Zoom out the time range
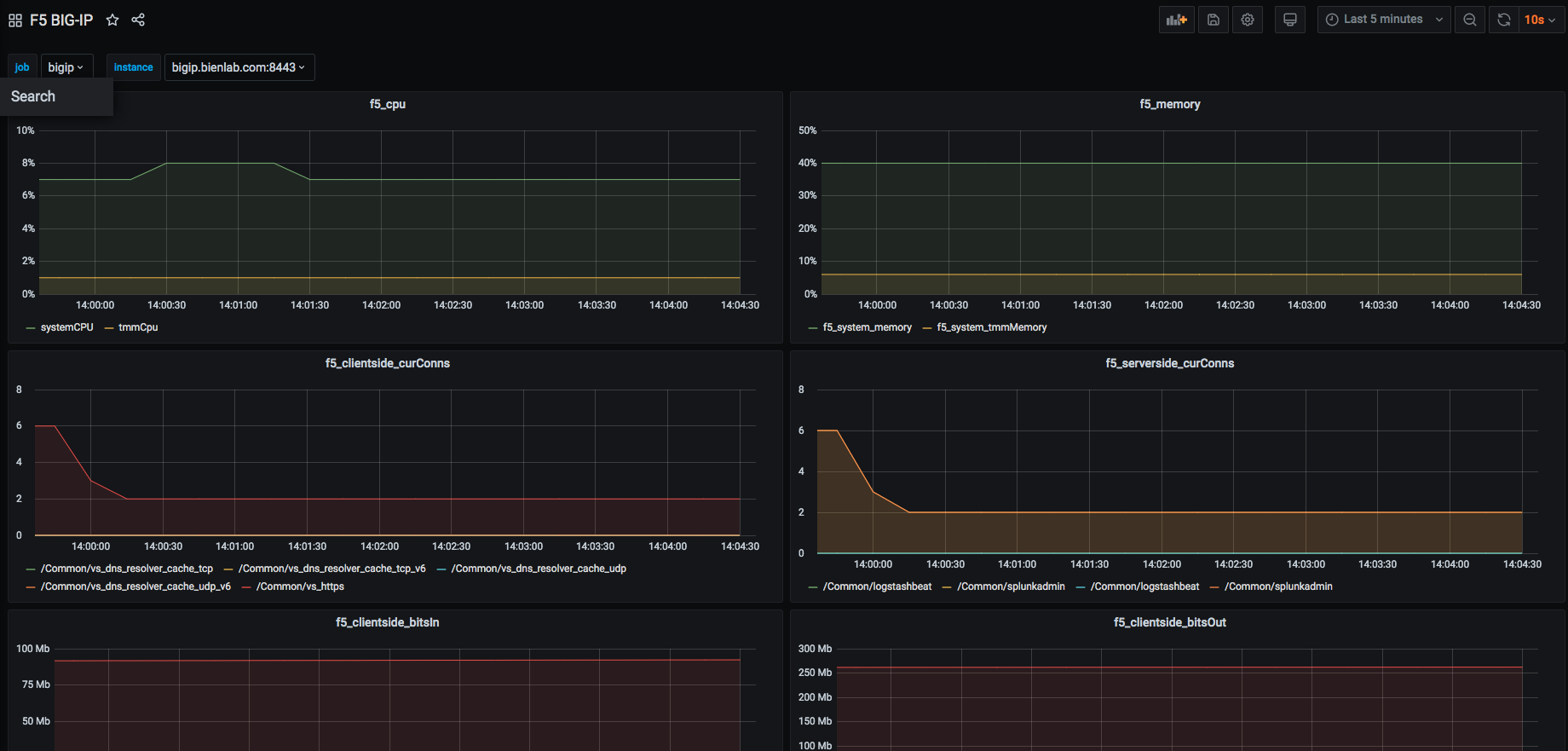Image resolution: width=1568 pixels, height=751 pixels. pyautogui.click(x=1470, y=20)
